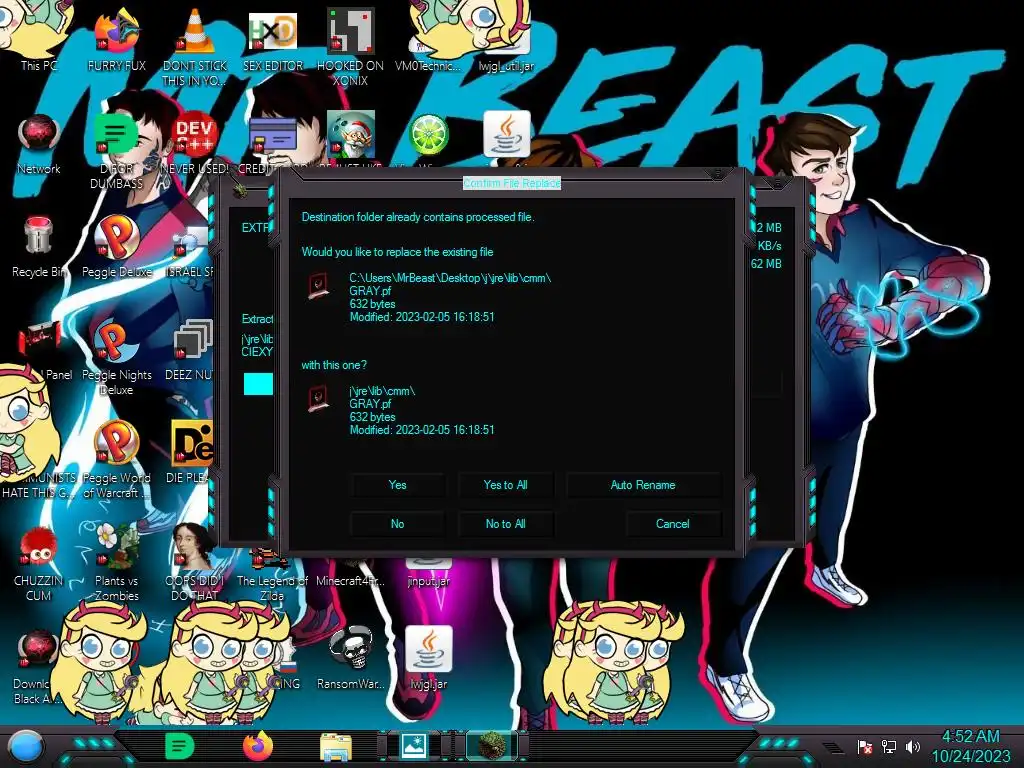Click Confirm File Replace title bar
The width and height of the screenshot is (1024, 768).
512,183
